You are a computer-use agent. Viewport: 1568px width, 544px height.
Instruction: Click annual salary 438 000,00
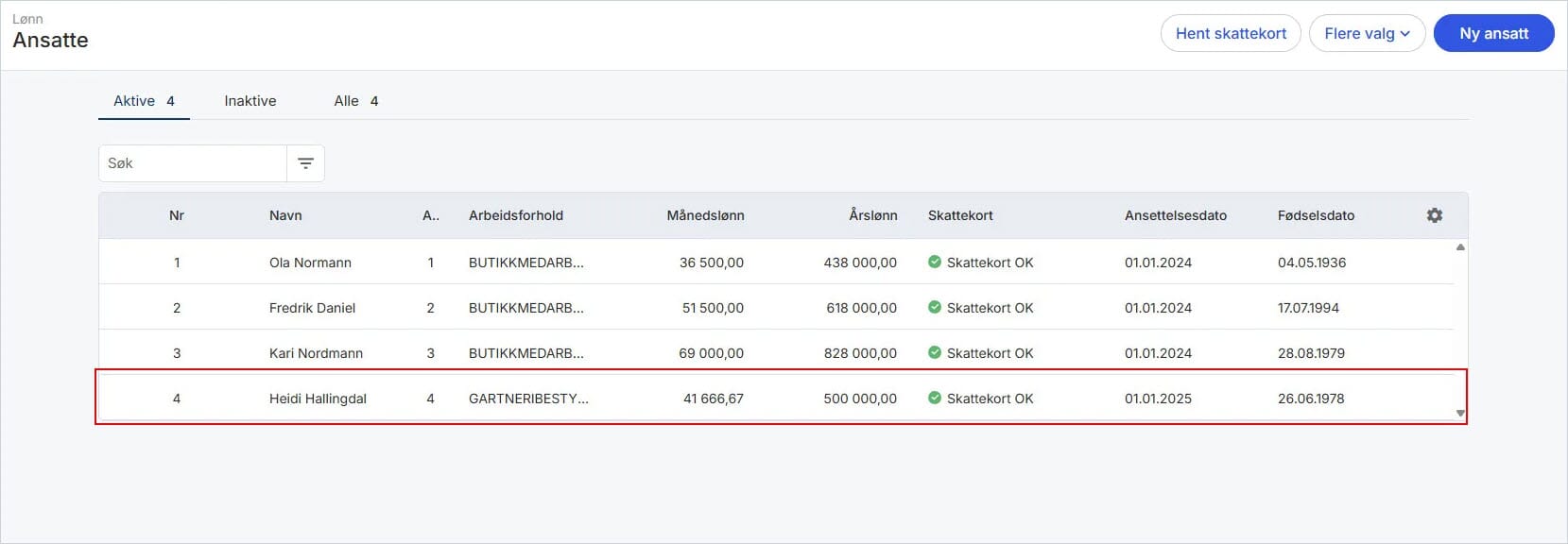tap(860, 263)
